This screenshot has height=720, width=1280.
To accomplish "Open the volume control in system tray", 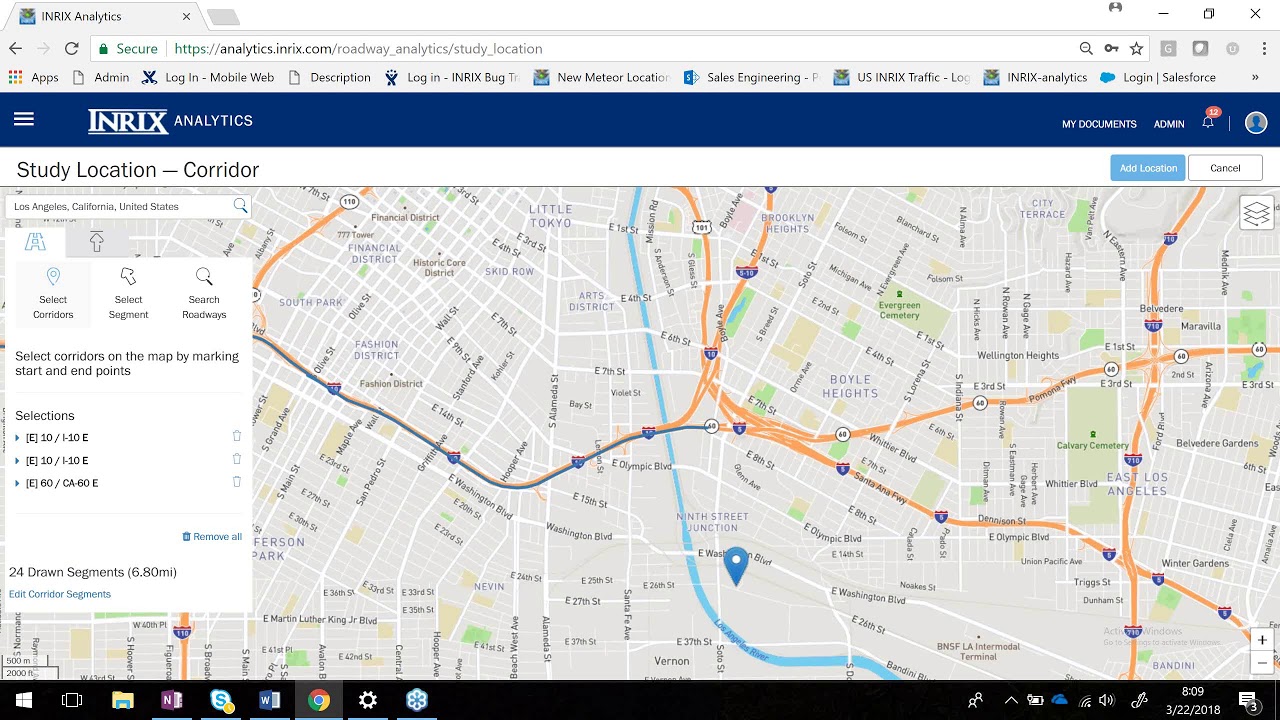I will tap(1106, 700).
